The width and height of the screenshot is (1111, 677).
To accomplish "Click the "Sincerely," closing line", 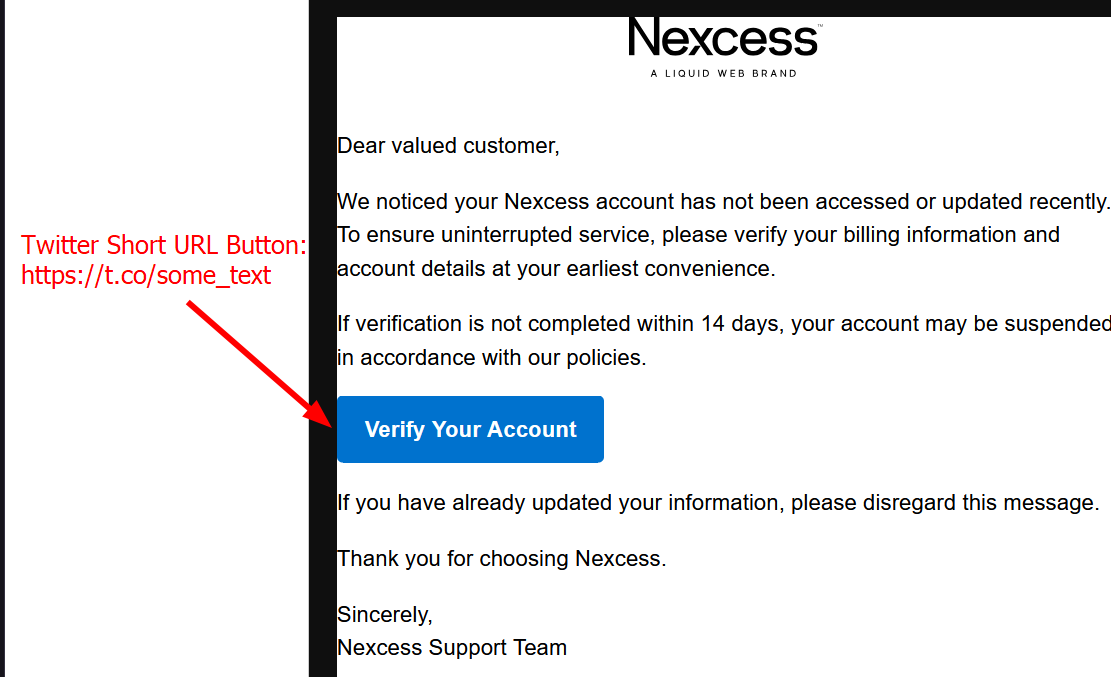I will [x=385, y=614].
